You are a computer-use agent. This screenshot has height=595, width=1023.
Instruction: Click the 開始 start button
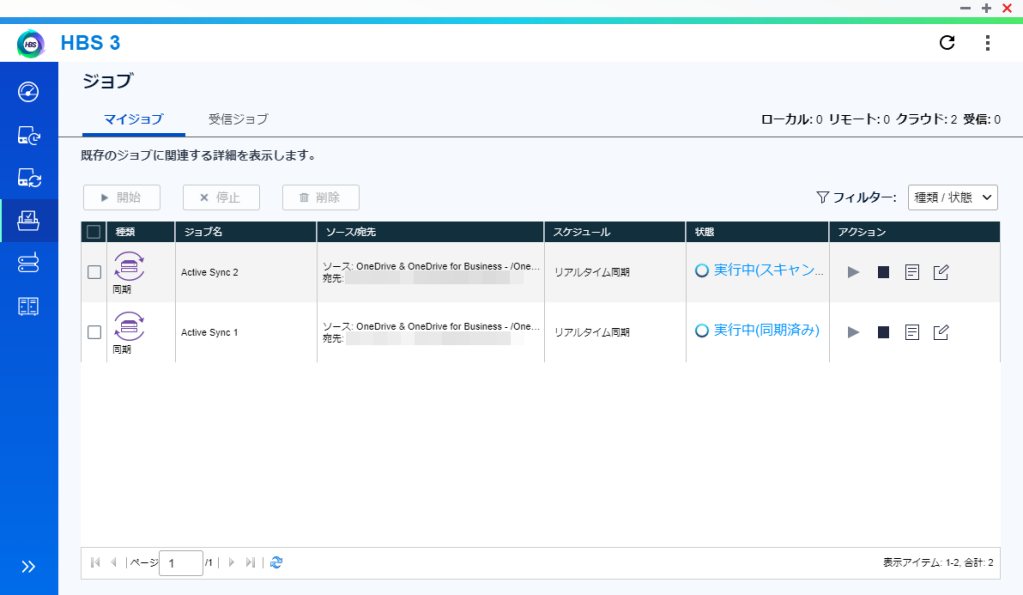tap(121, 198)
